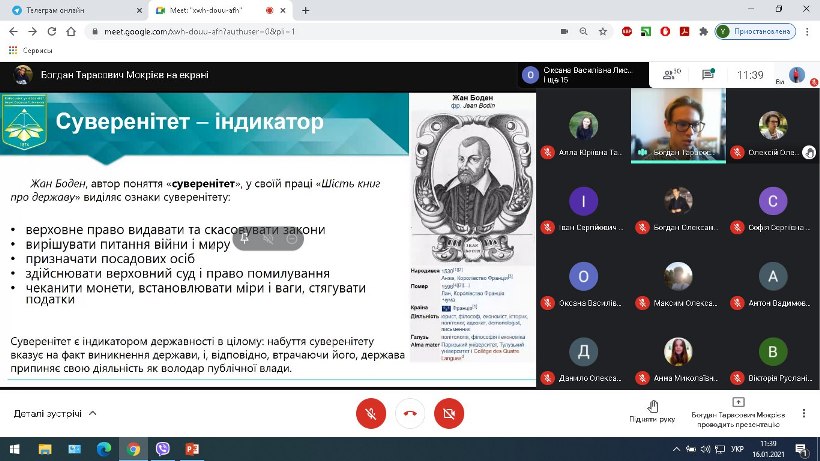Open the Сервисы apps shortcut
This screenshot has height=461, width=820.
click(30, 50)
